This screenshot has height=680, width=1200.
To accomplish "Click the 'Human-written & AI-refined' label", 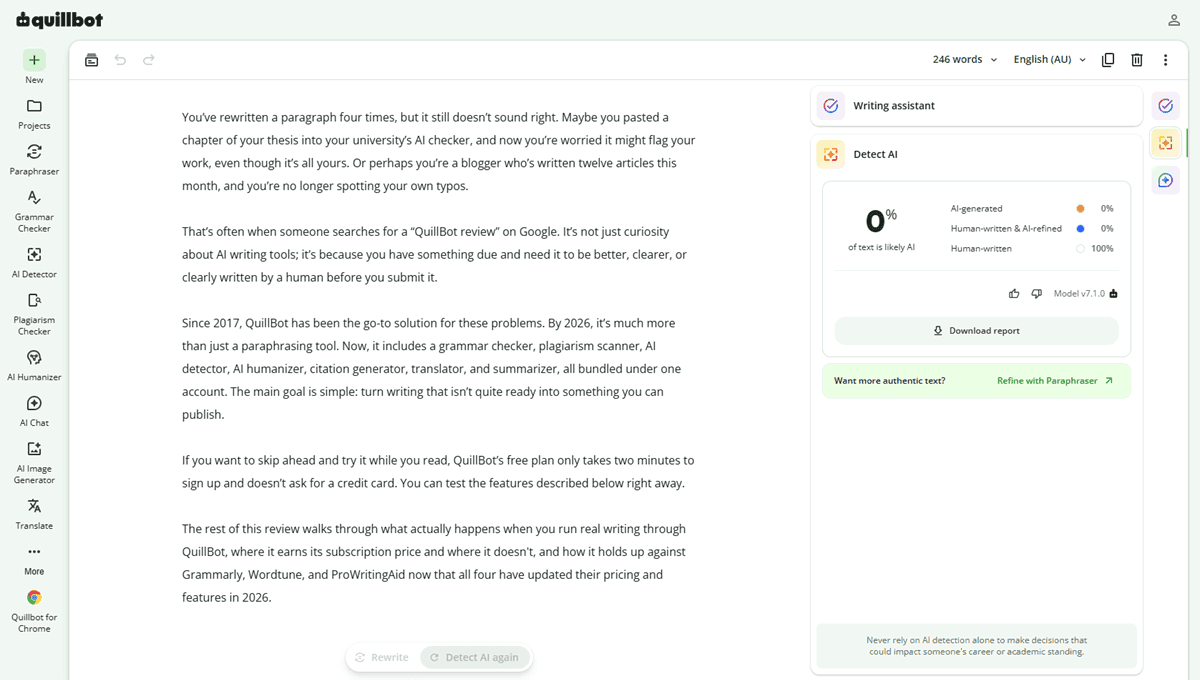I will tap(1006, 229).
